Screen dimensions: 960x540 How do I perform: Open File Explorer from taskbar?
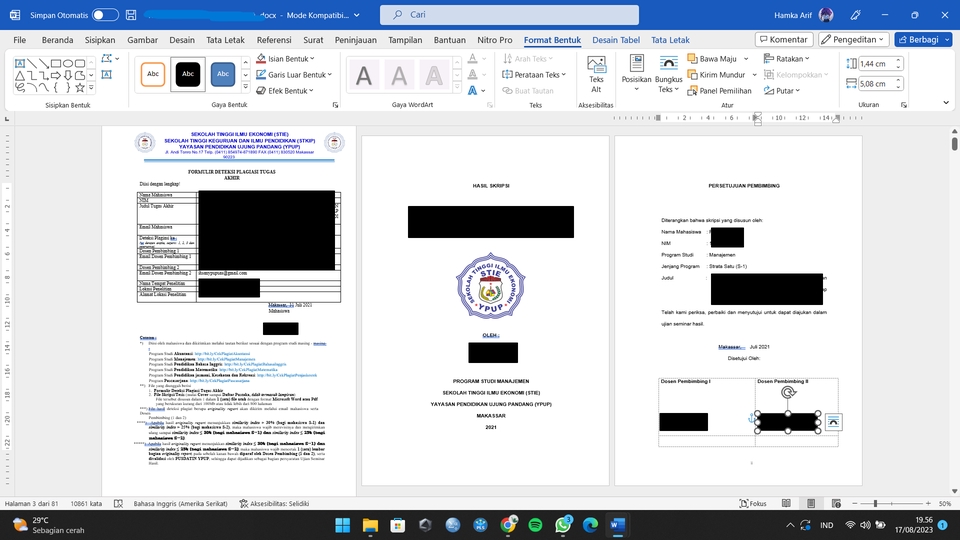click(370, 525)
